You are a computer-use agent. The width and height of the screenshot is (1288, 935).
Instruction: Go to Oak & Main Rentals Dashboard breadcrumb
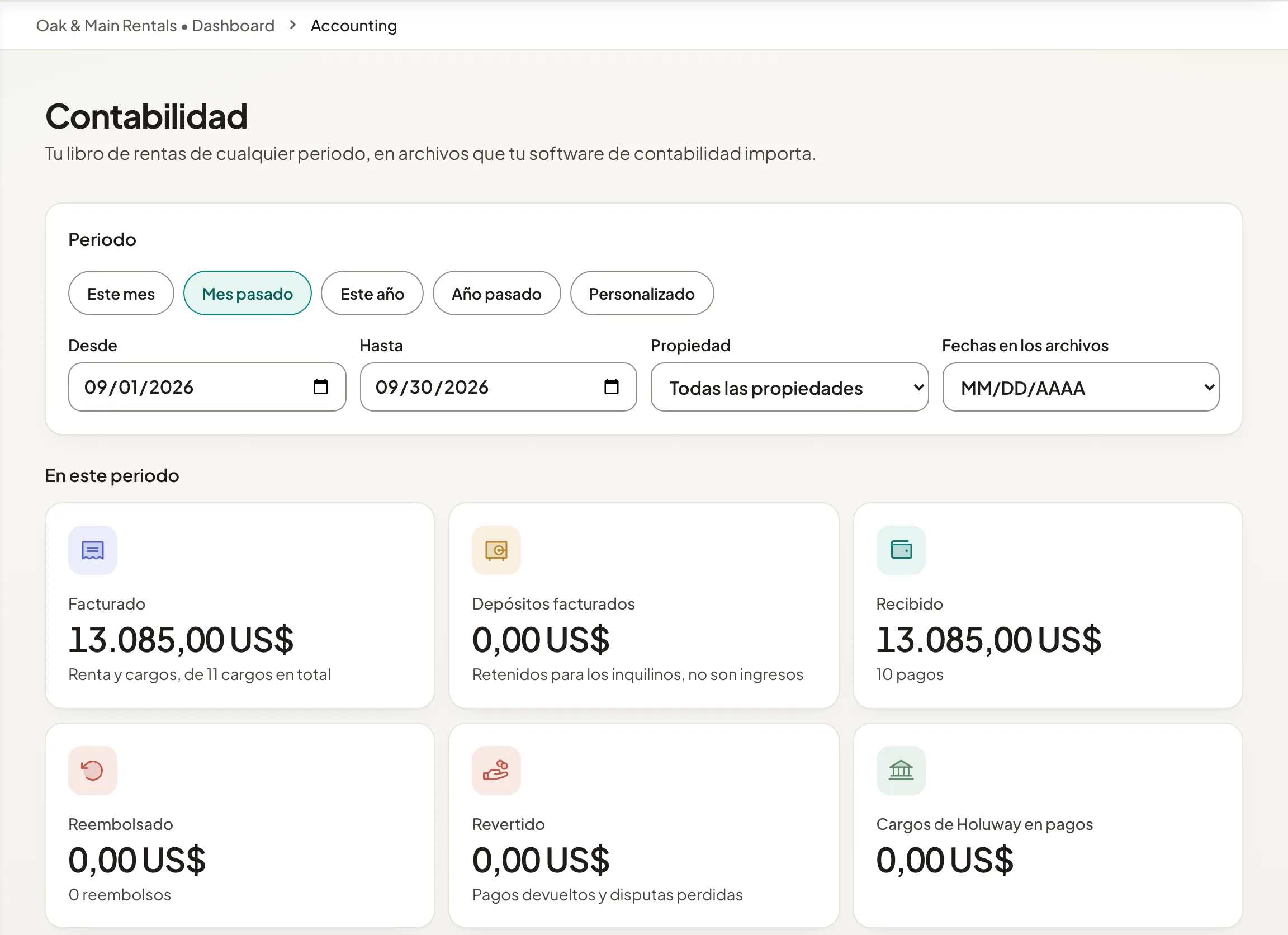155,26
